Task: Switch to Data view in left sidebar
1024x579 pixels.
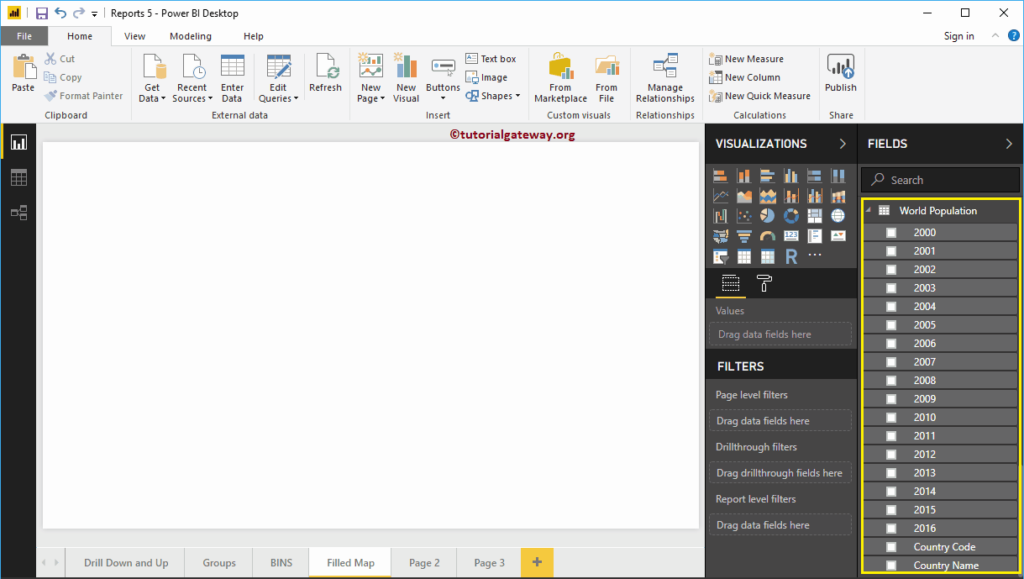Action: [18, 178]
